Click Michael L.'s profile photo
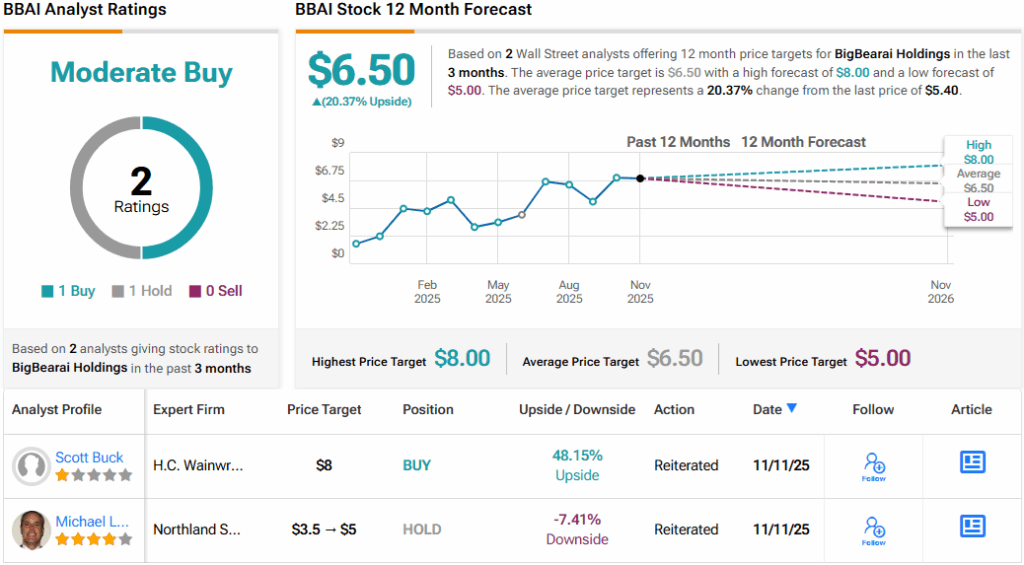1024x565 pixels. (31, 530)
